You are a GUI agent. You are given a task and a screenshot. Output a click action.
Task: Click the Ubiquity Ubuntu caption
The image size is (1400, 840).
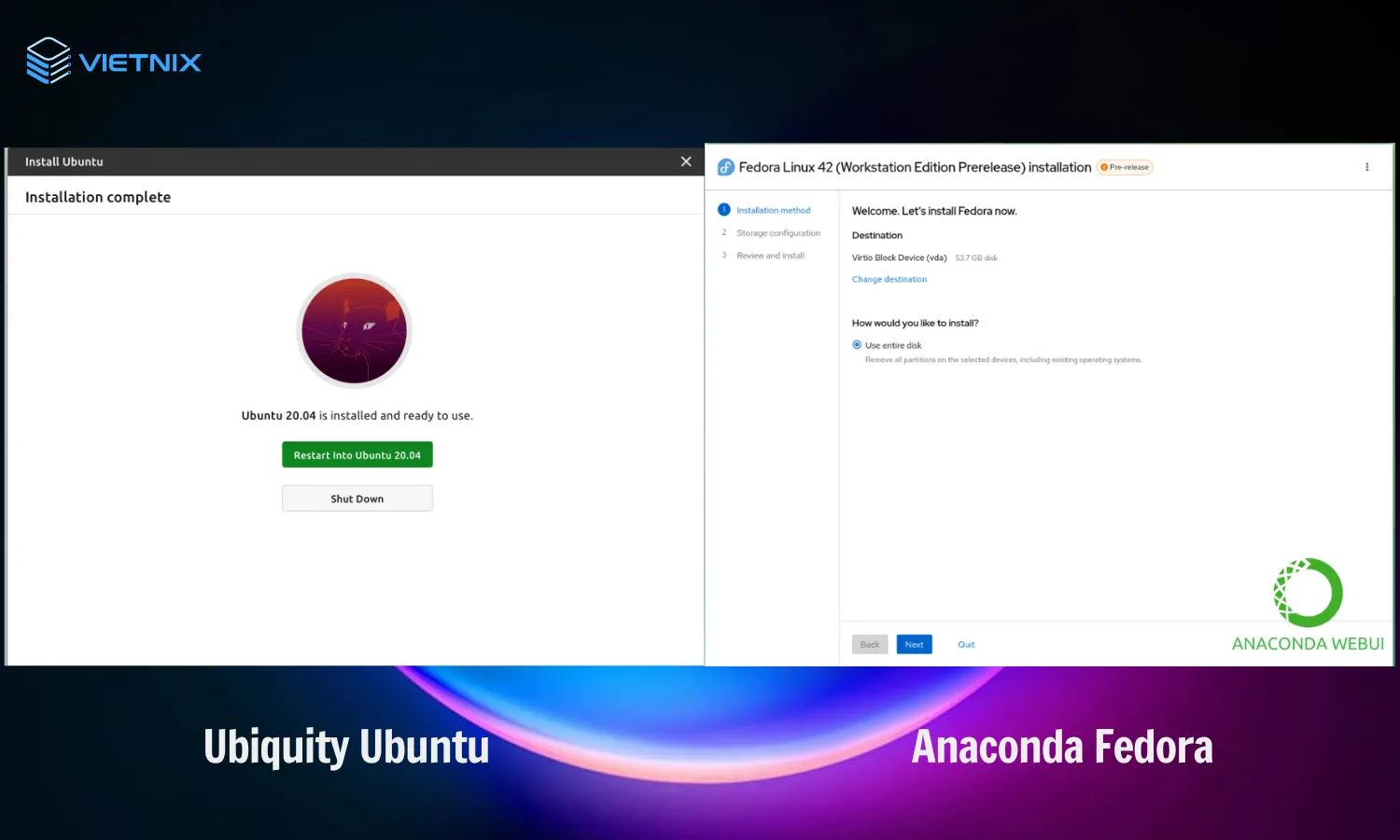click(x=346, y=747)
